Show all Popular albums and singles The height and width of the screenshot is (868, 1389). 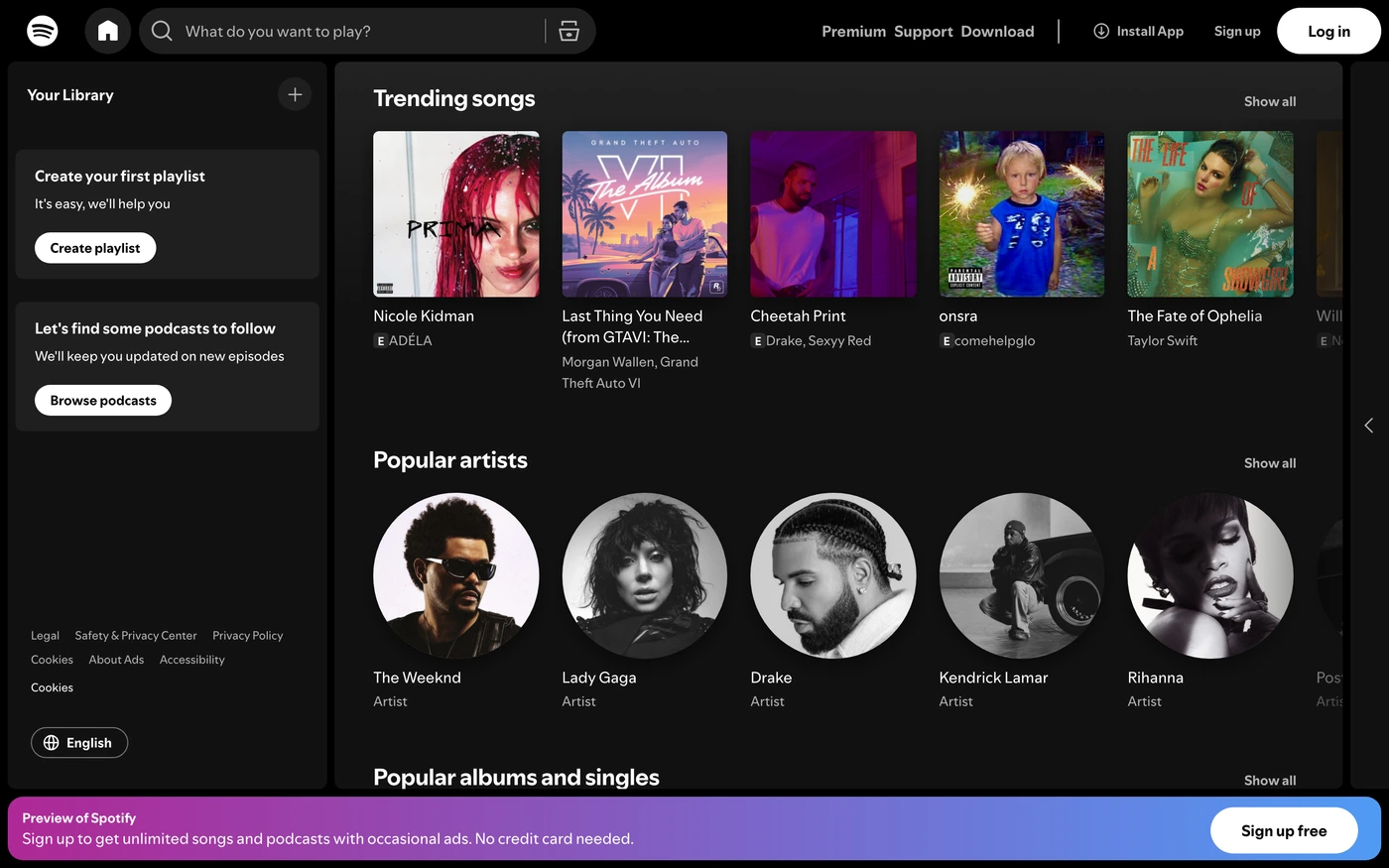click(1270, 781)
